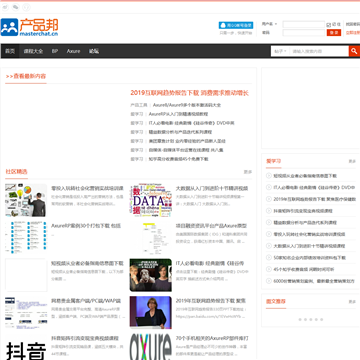
Task: Click 更多 beside 社区精选
Action: (x=248, y=172)
